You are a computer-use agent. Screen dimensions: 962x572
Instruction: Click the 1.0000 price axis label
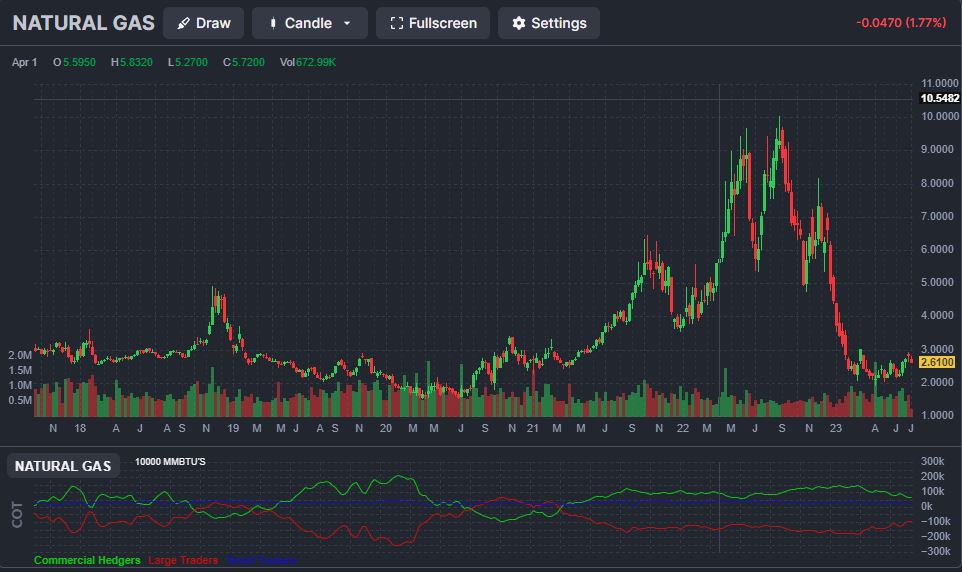(x=937, y=415)
